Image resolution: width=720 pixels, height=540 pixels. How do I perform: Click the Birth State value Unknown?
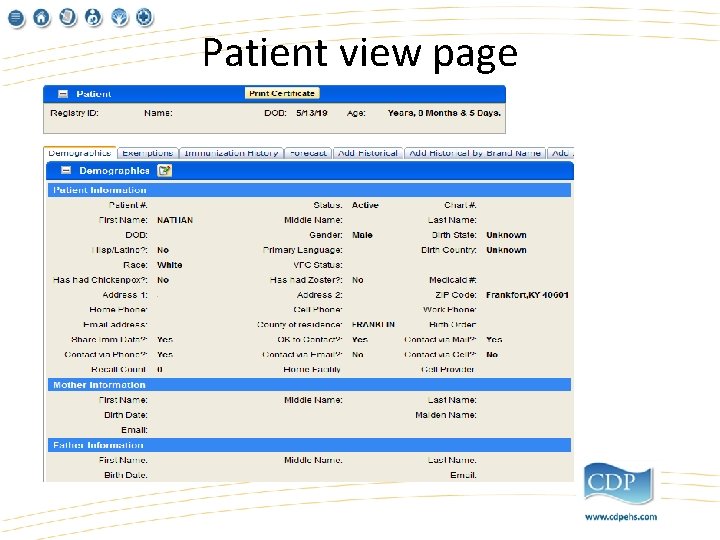click(x=506, y=235)
